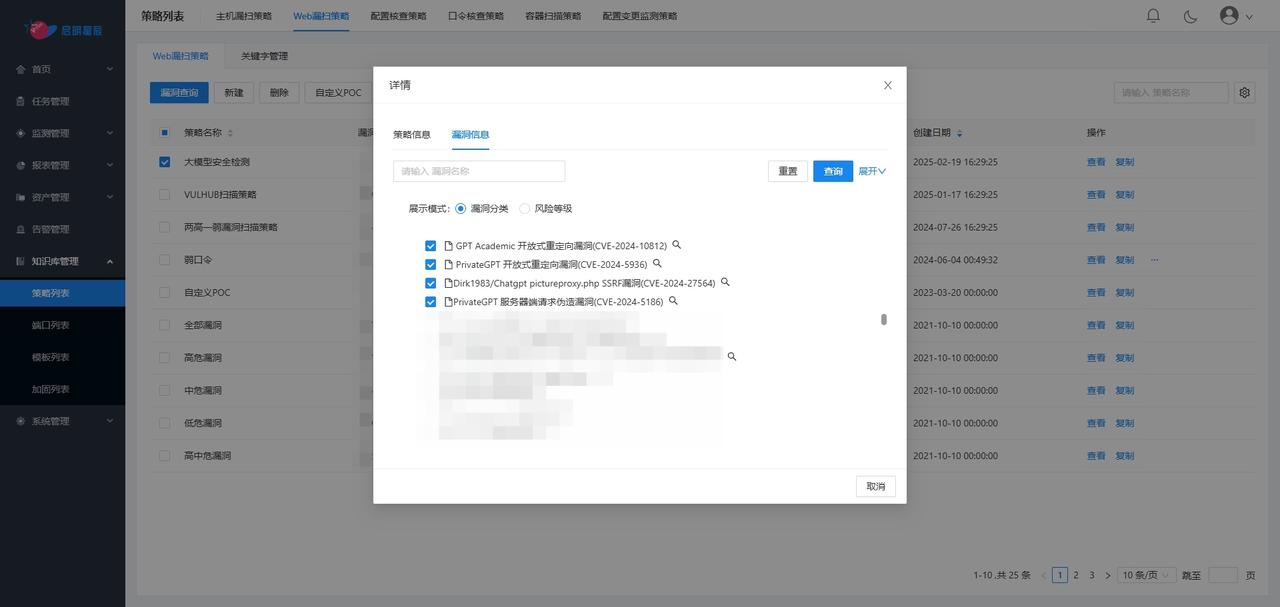Click the vulnerability name input field
This screenshot has height=607, width=1280.
478,170
